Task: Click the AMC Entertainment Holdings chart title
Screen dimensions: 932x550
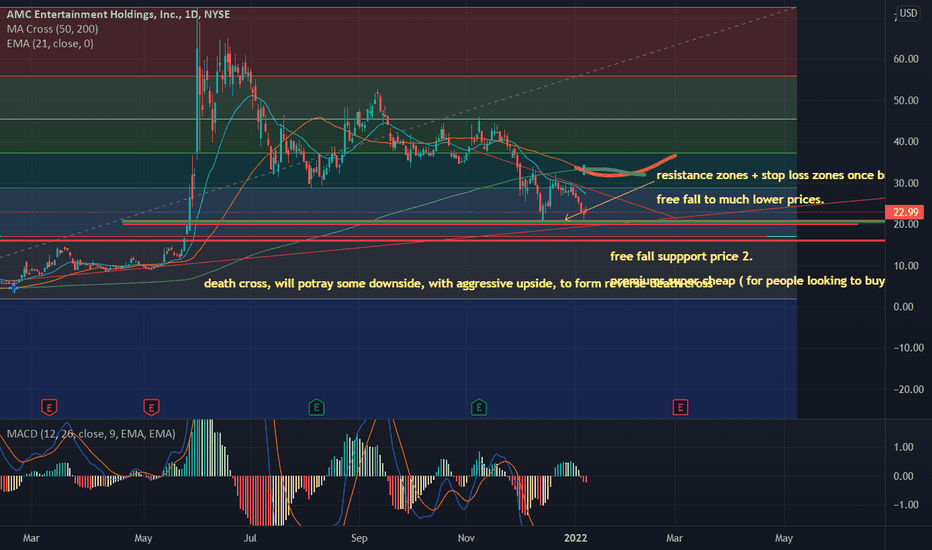Action: 118,14
